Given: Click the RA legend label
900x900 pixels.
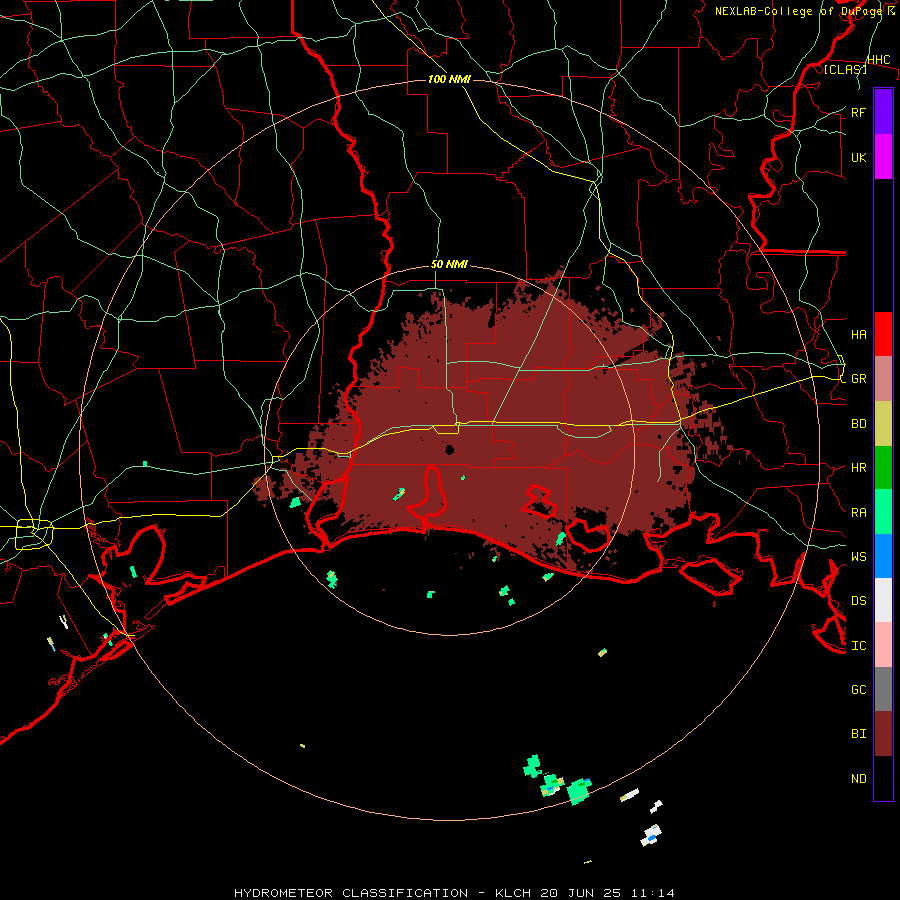Looking at the screenshot, I should pyautogui.click(x=859, y=513).
